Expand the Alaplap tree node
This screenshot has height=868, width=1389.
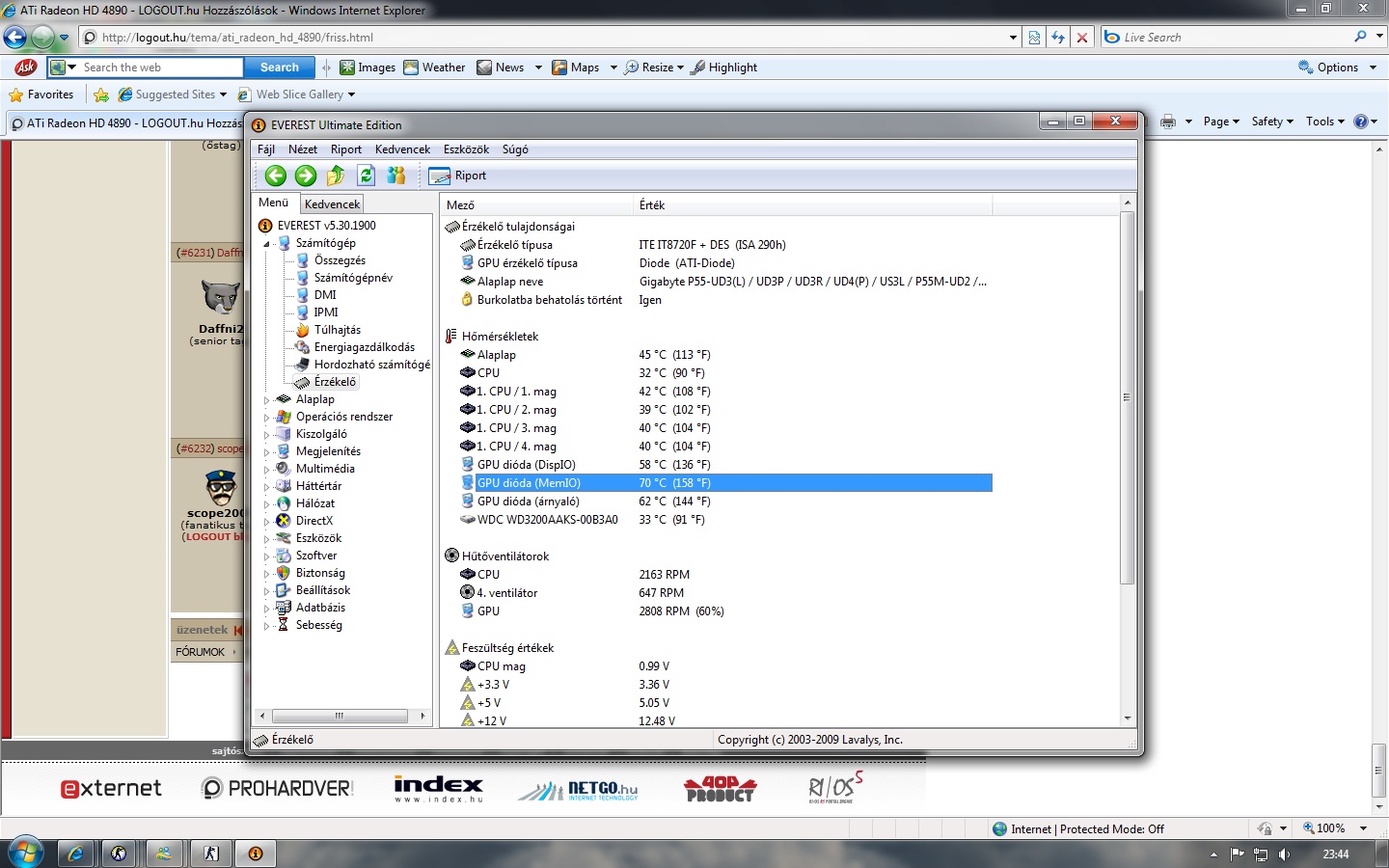tap(267, 399)
